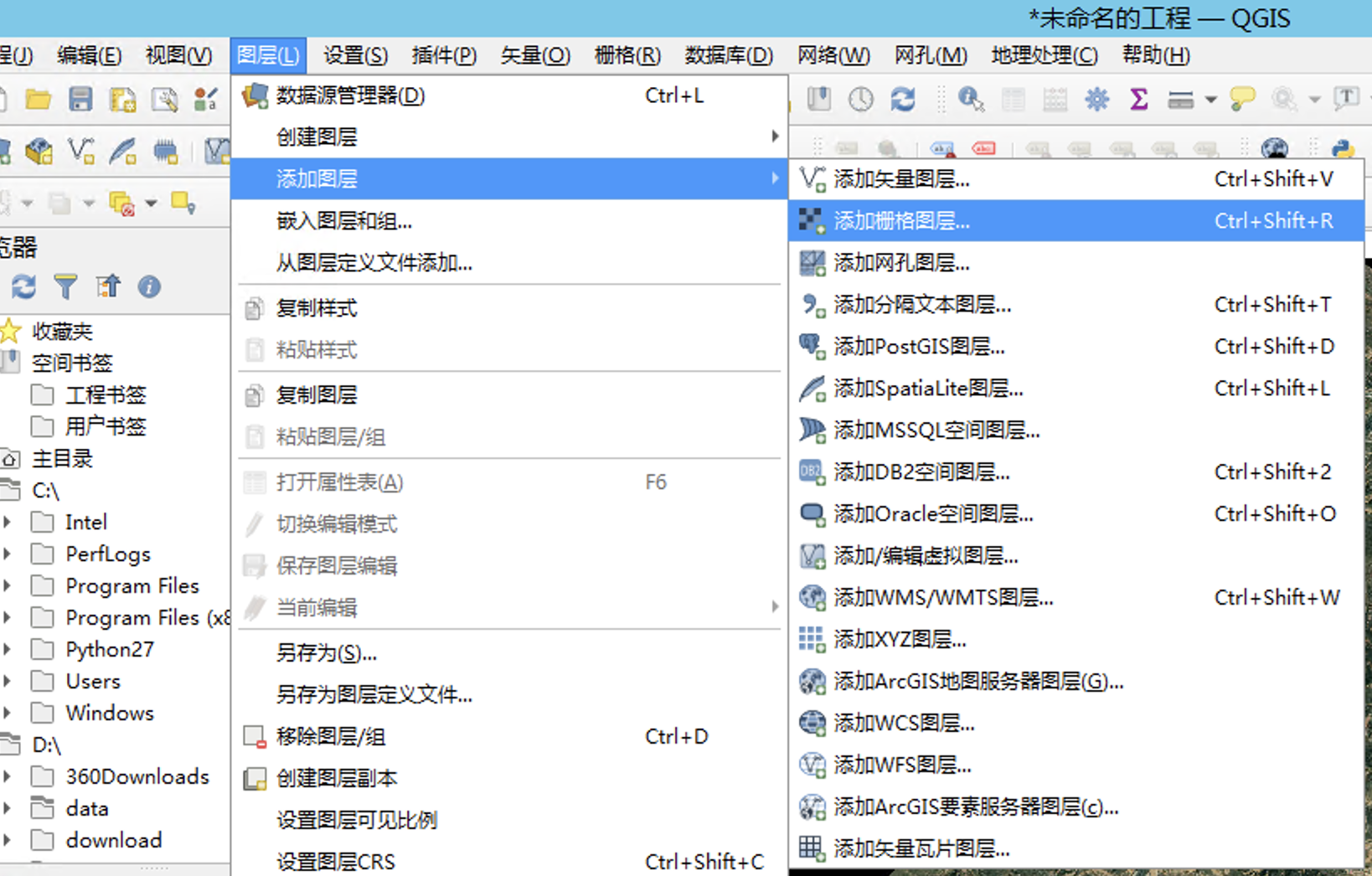Select 添加栅格图层 from the submenu

coord(901,221)
